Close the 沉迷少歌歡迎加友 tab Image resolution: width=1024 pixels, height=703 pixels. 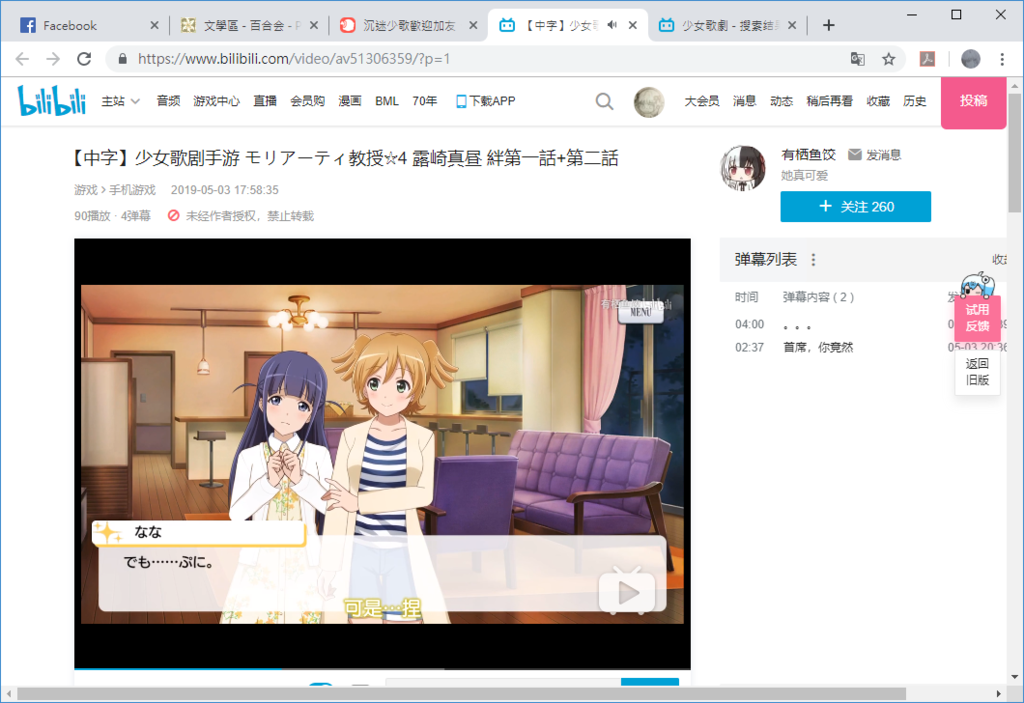pos(473,25)
